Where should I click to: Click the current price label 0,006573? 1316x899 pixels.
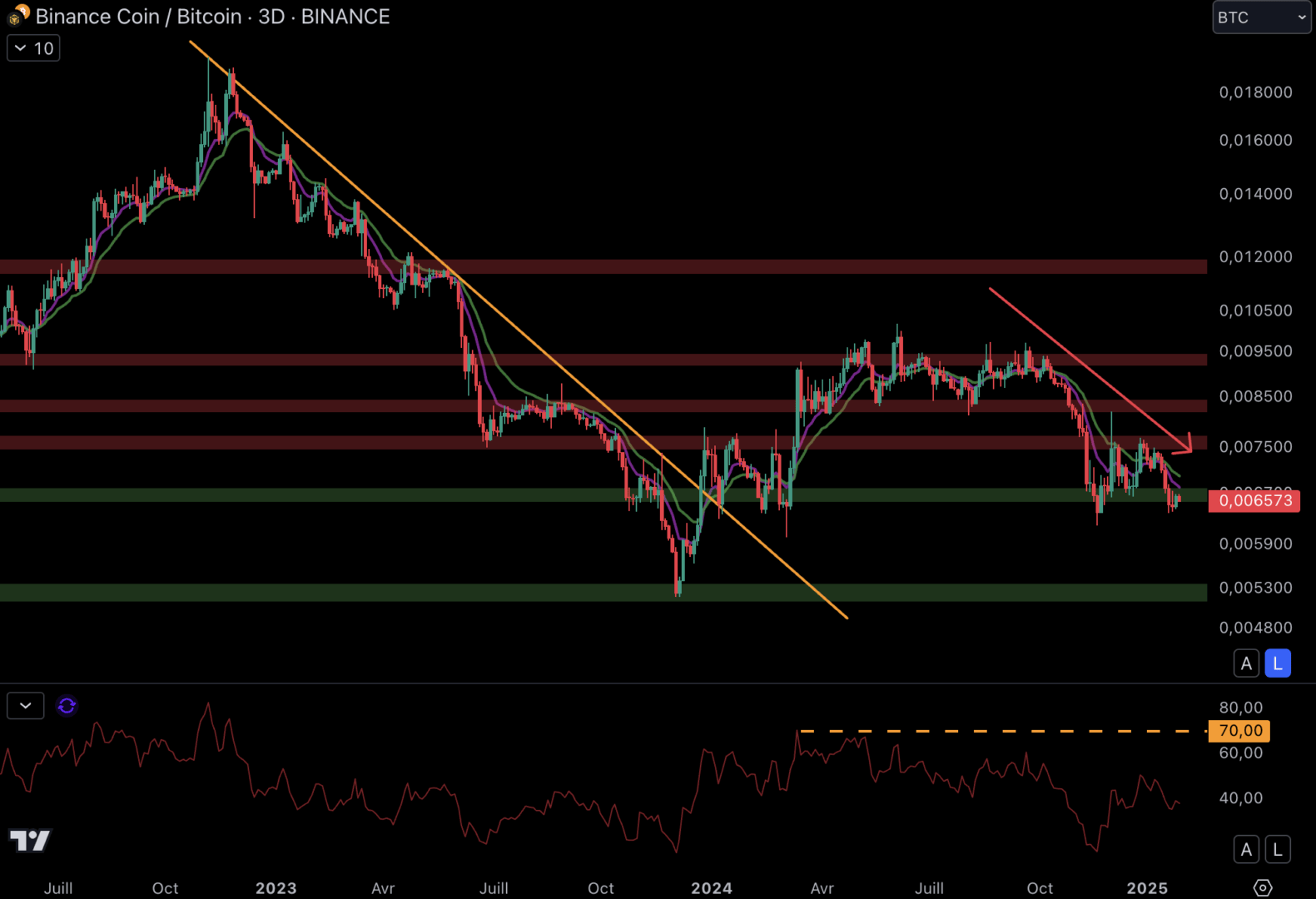click(1254, 500)
